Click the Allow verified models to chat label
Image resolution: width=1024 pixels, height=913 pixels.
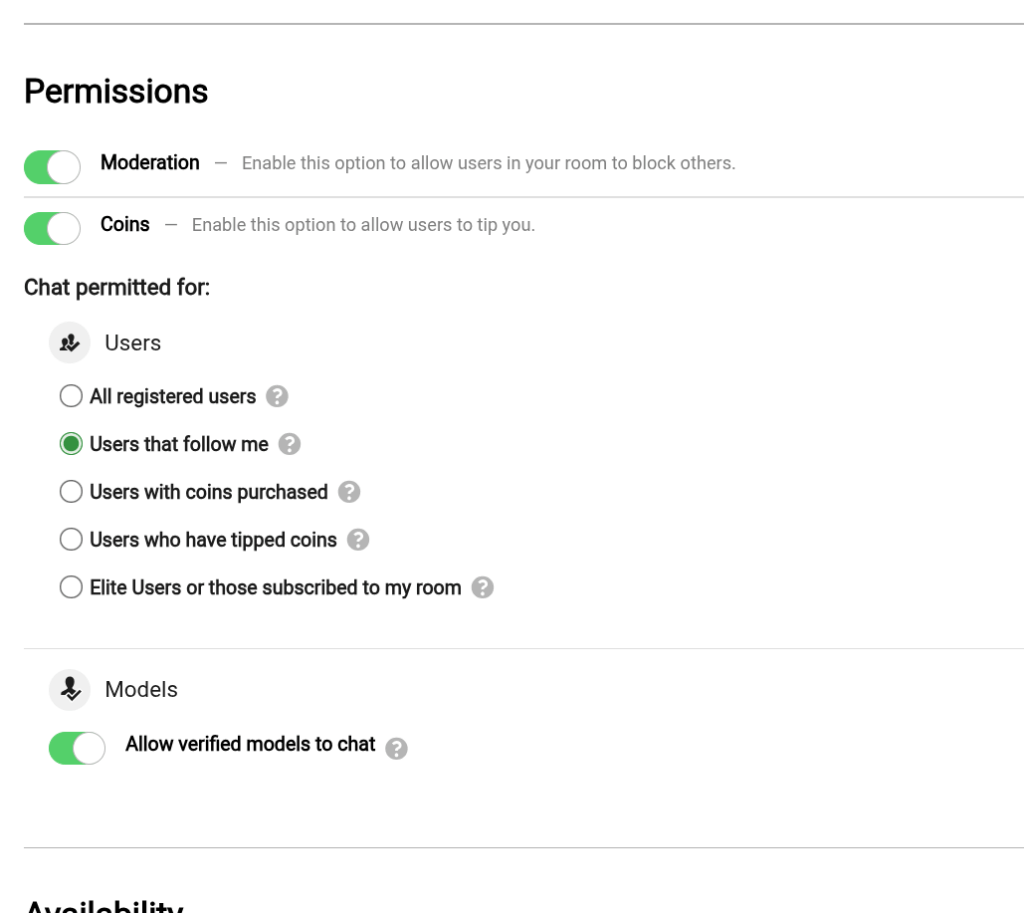point(250,744)
